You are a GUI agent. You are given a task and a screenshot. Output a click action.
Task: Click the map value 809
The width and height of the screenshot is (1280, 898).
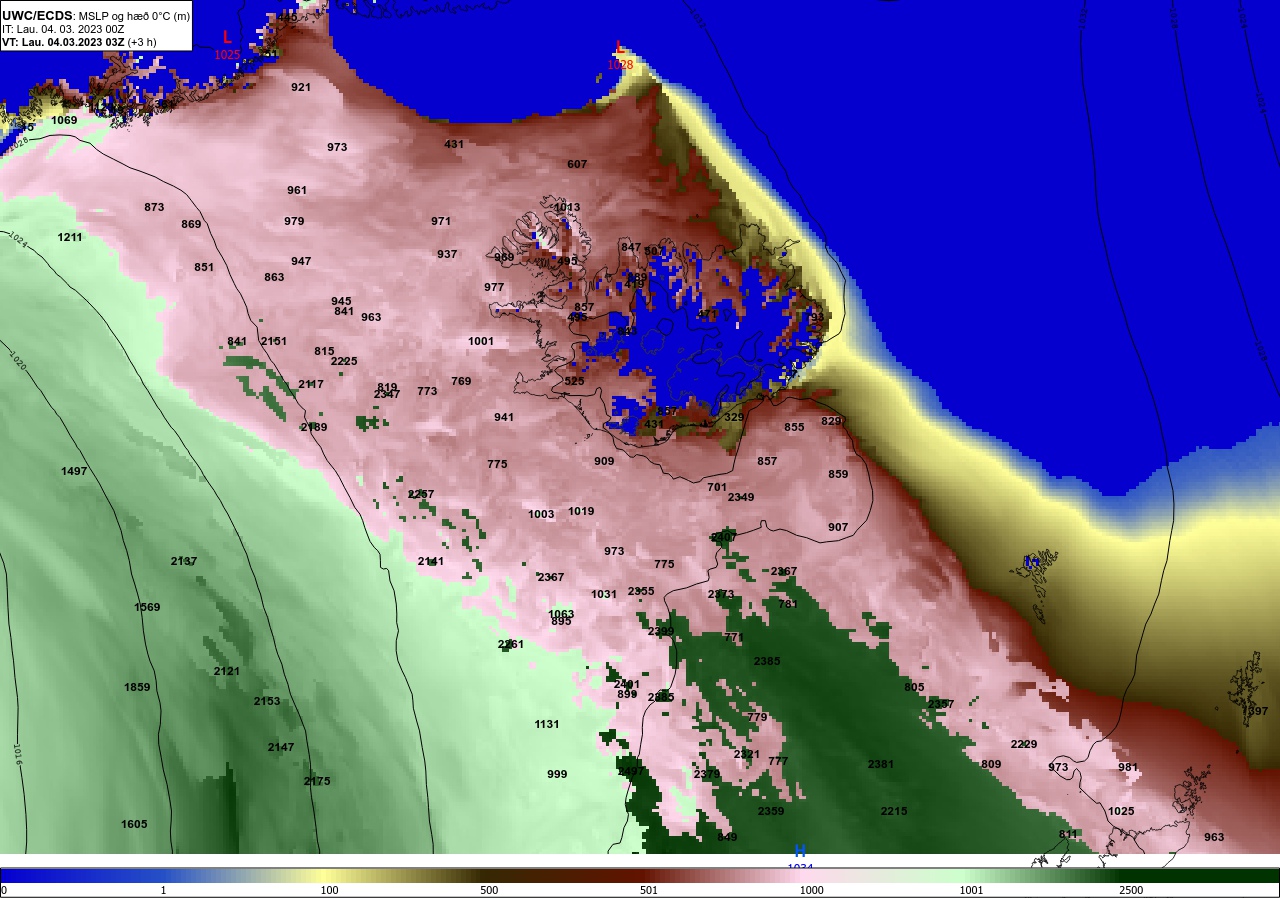[x=991, y=764]
